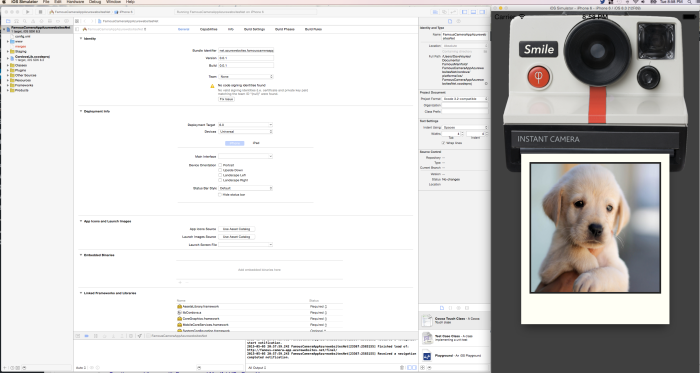Enable the Portrait device orientation checkbox

click(220, 165)
